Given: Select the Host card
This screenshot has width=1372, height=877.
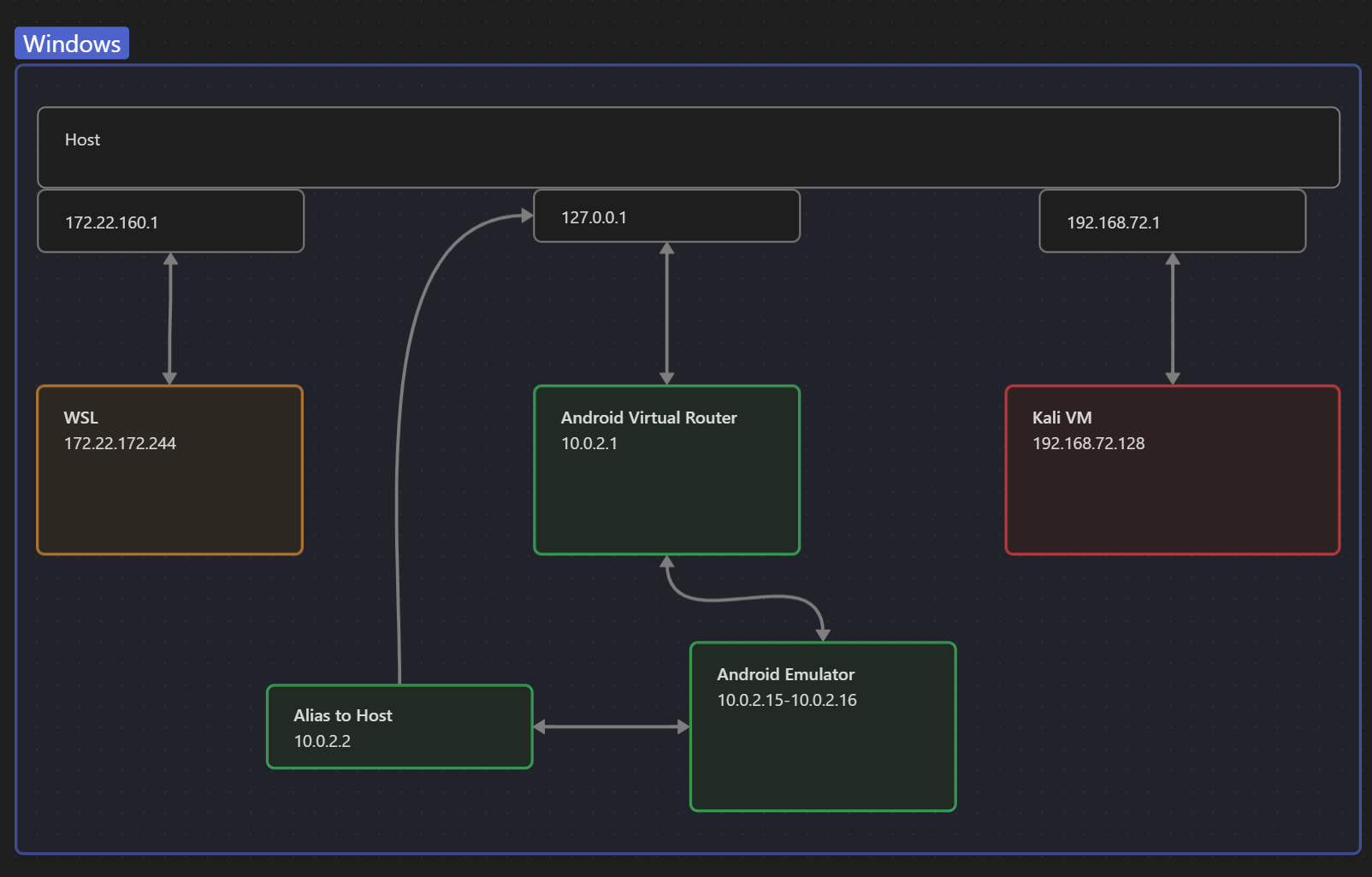Looking at the screenshot, I should (x=688, y=146).
